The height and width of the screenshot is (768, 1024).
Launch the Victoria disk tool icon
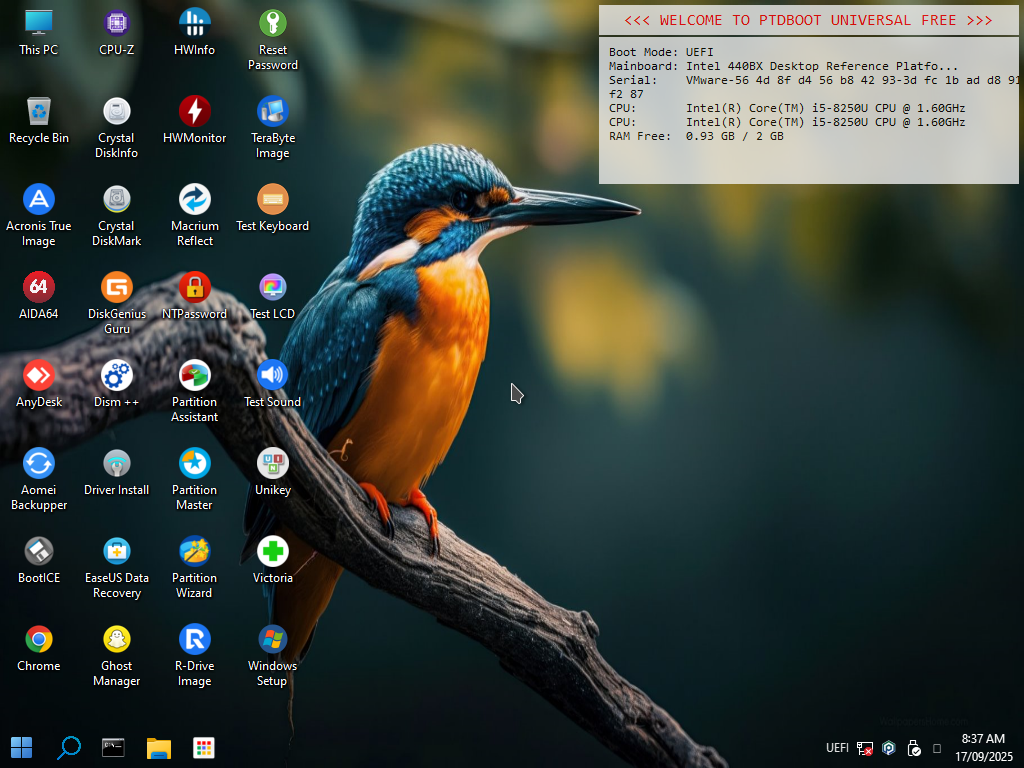pos(272,551)
